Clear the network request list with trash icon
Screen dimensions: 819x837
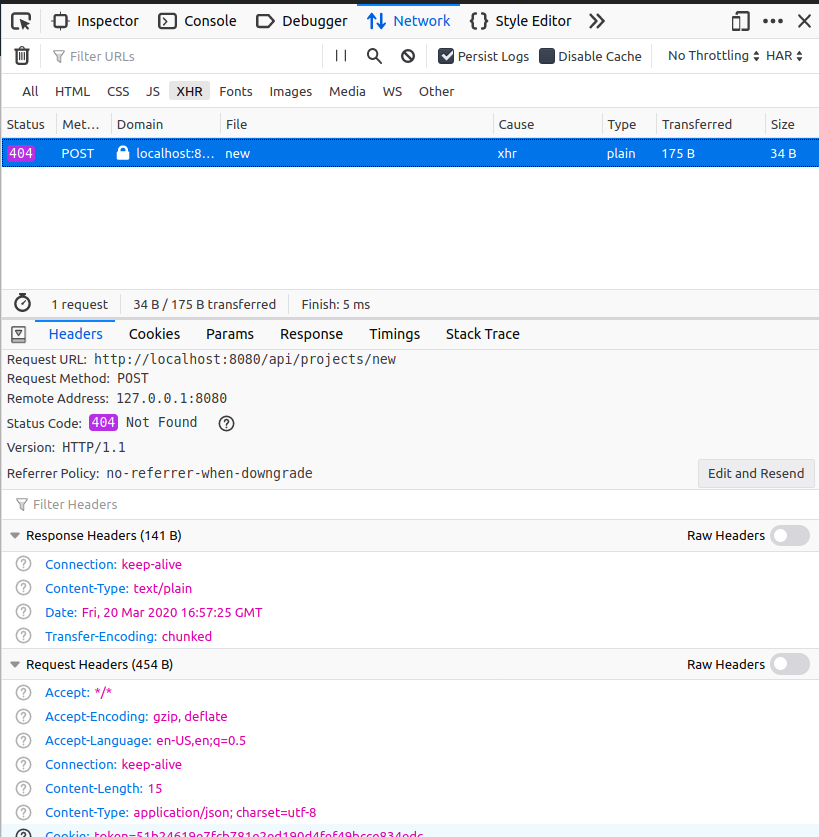(21, 56)
